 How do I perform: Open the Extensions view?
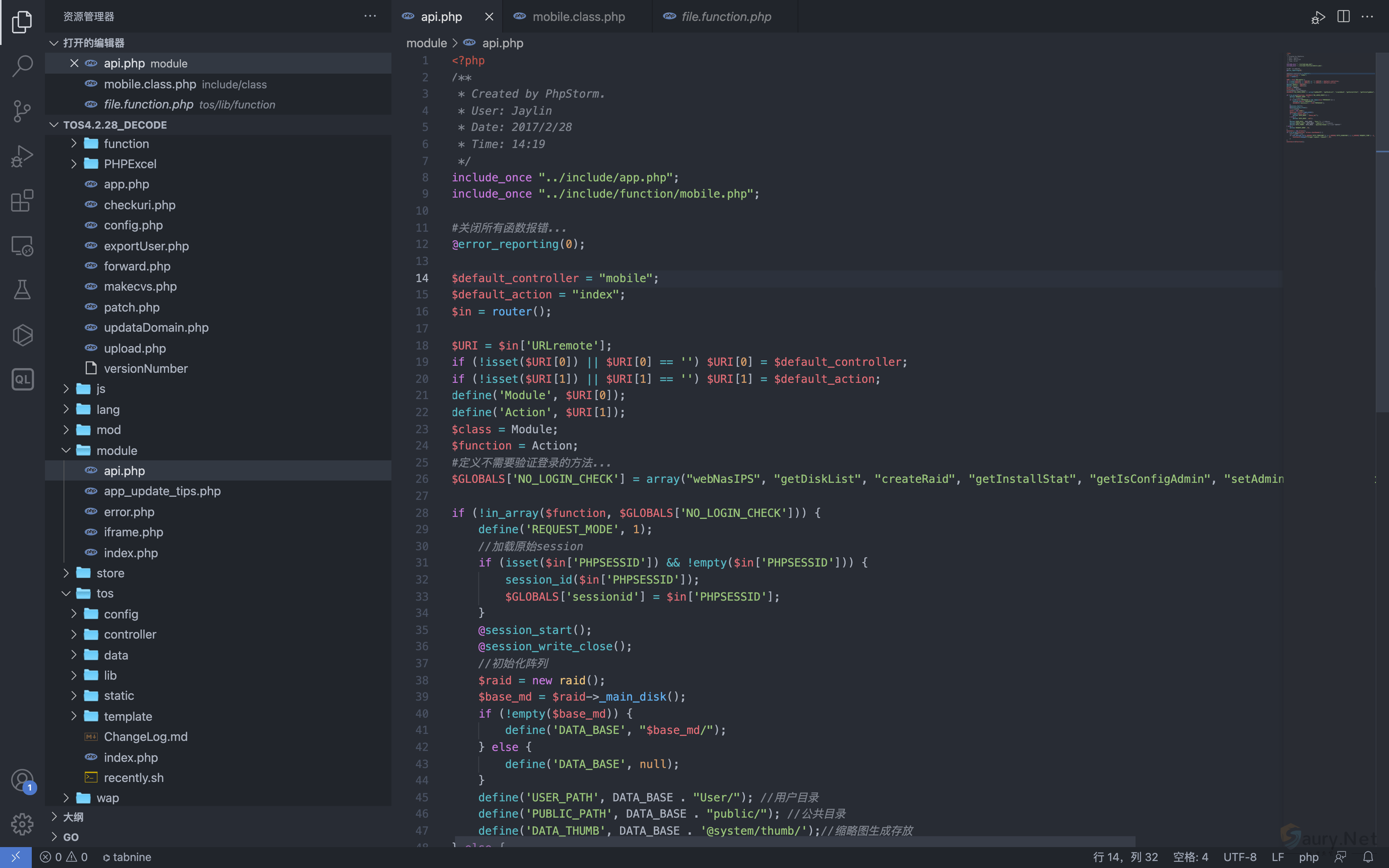tap(22, 201)
